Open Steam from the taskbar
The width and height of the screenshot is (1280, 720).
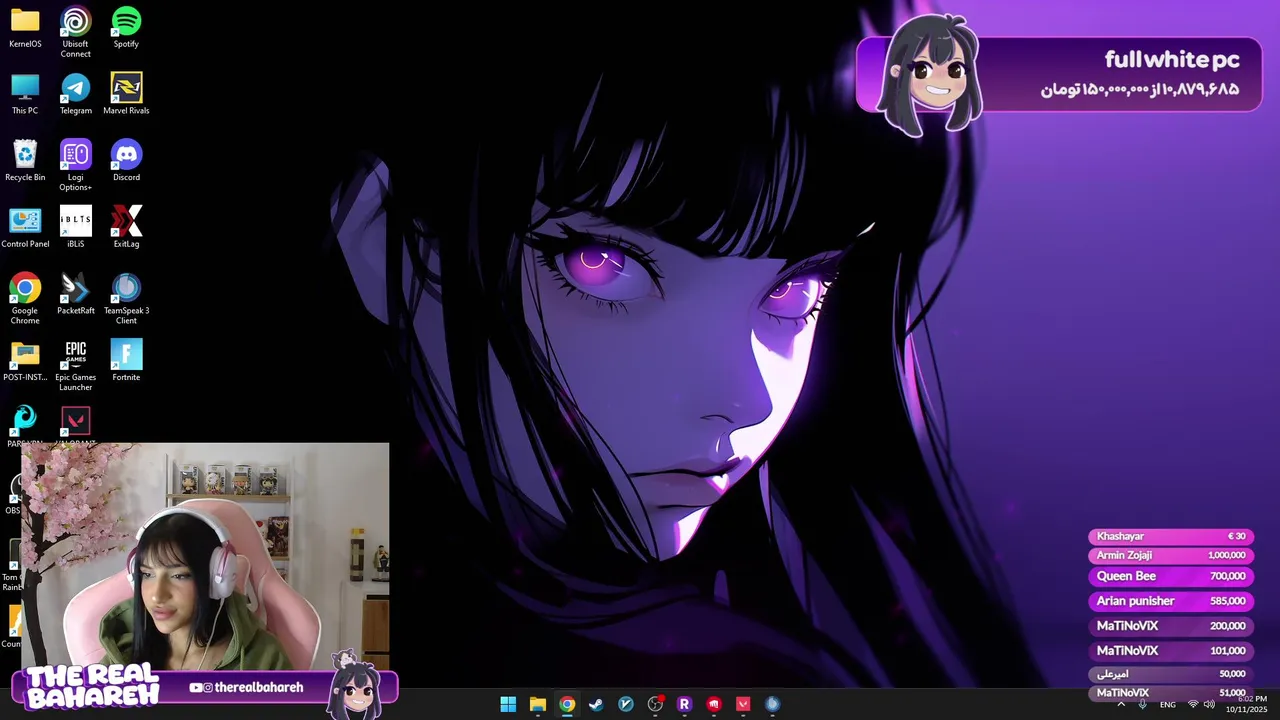point(596,704)
